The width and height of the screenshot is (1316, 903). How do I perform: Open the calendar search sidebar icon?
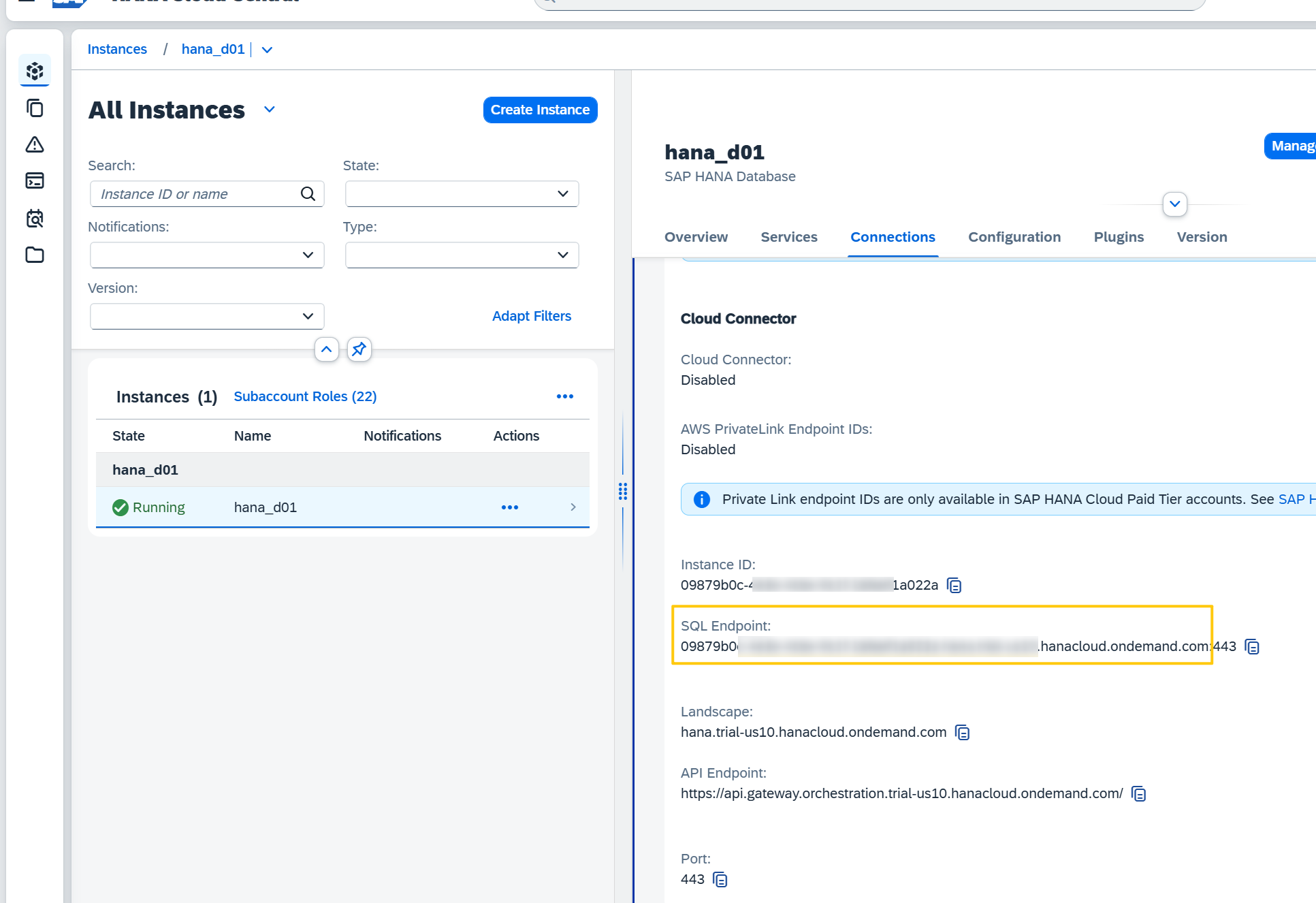(35, 219)
